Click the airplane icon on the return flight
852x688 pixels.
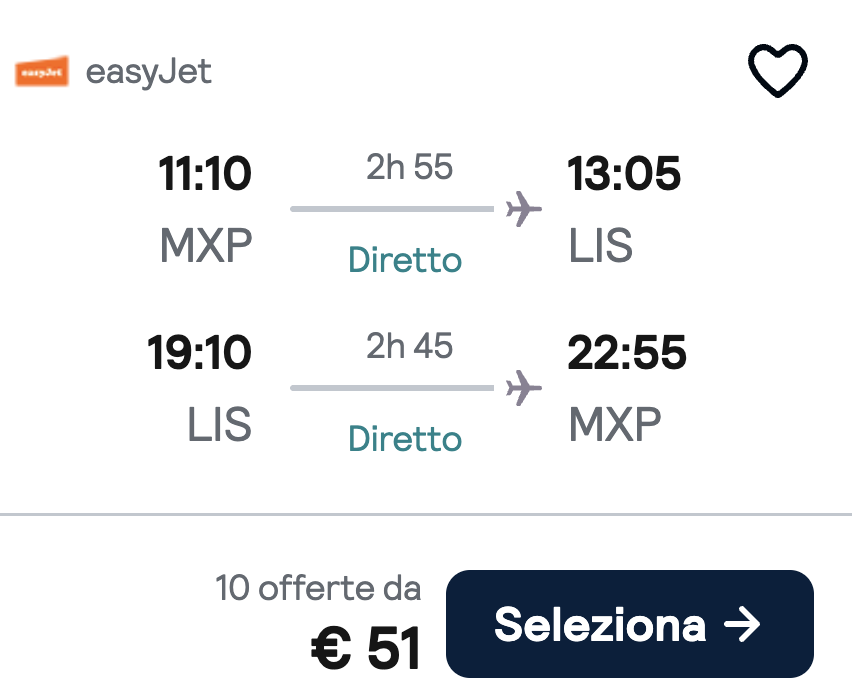[522, 387]
